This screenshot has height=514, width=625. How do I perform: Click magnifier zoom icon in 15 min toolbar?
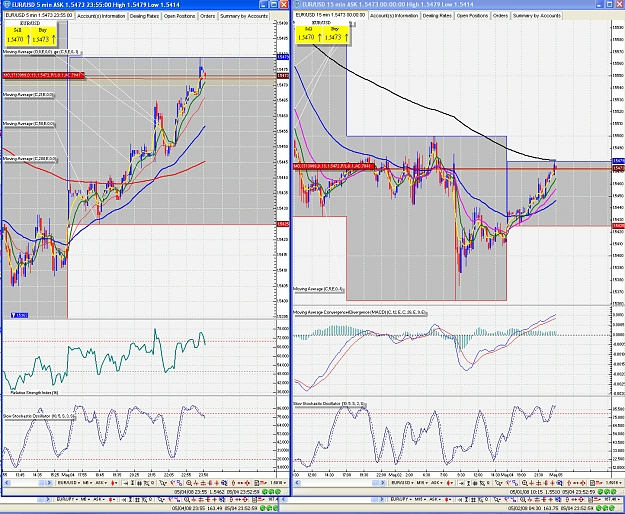point(525,483)
